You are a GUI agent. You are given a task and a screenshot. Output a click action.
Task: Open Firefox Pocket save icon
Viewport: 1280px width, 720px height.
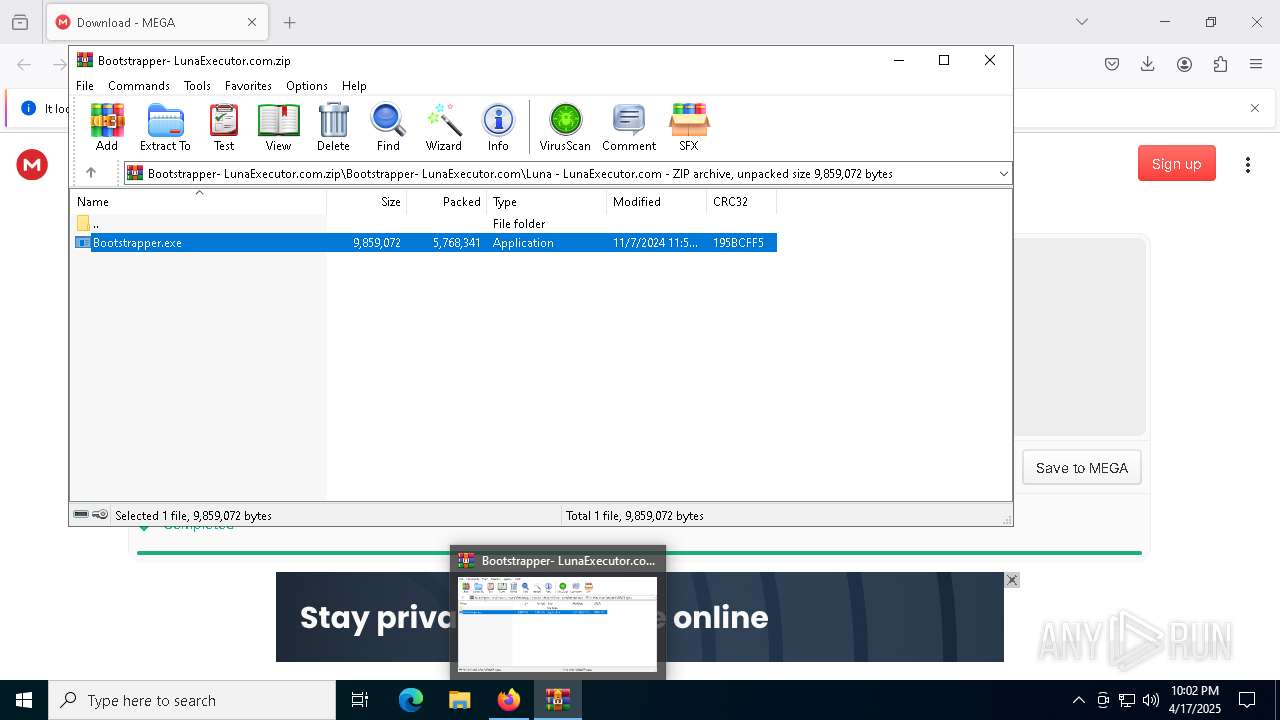pyautogui.click(x=1112, y=64)
